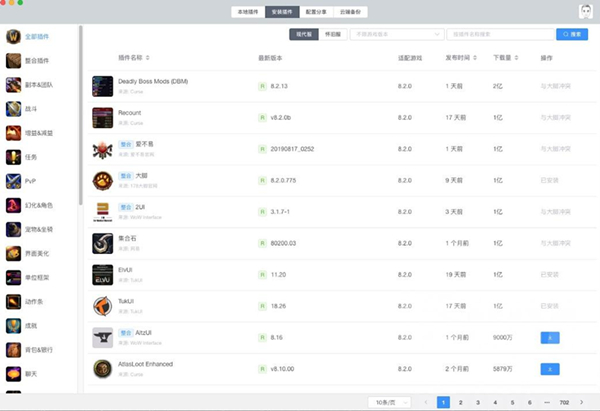
Task: Open the 10条/页 page size dropdown
Action: pyautogui.click(x=384, y=401)
